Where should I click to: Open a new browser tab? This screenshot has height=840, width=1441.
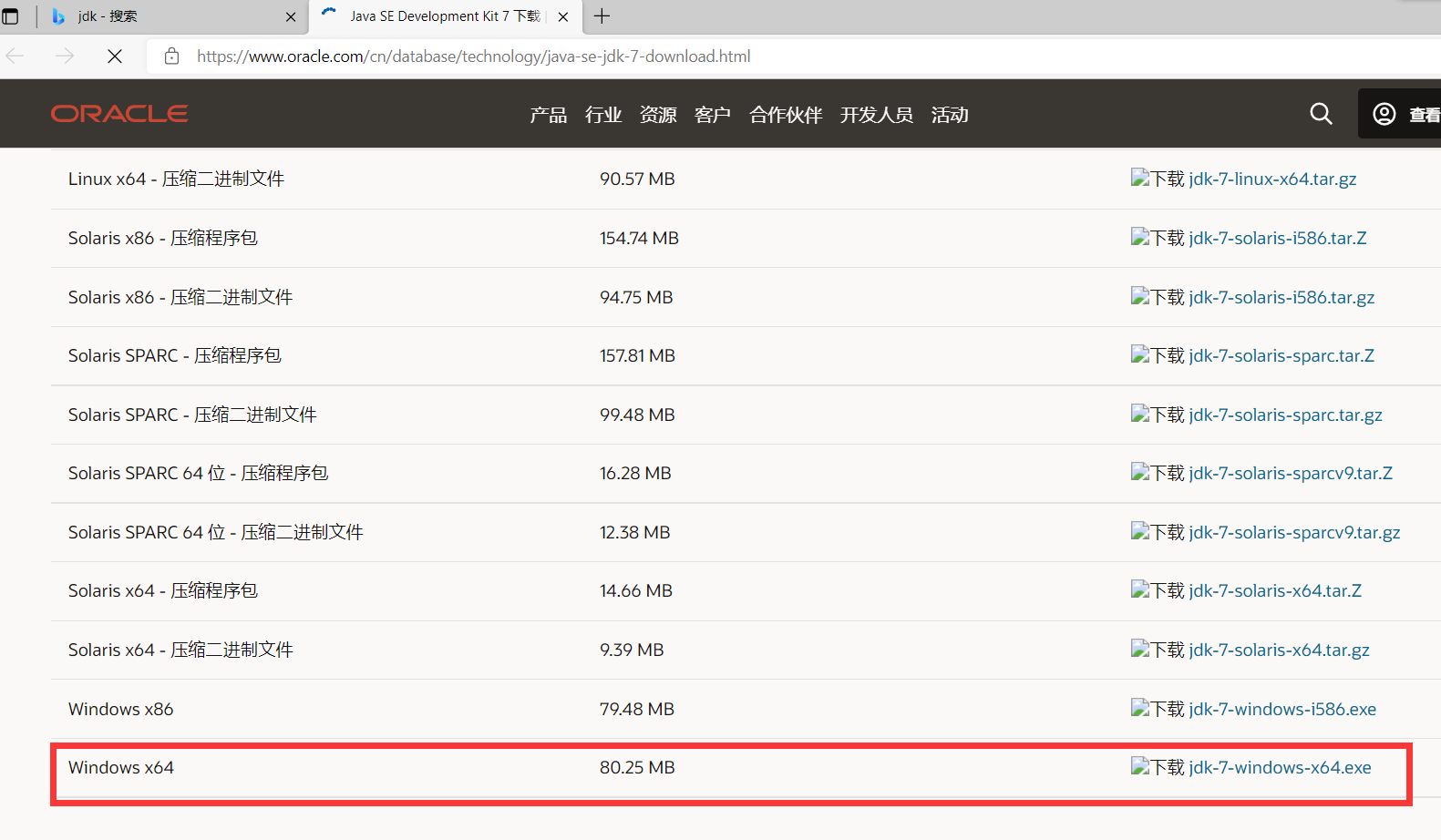click(x=602, y=16)
